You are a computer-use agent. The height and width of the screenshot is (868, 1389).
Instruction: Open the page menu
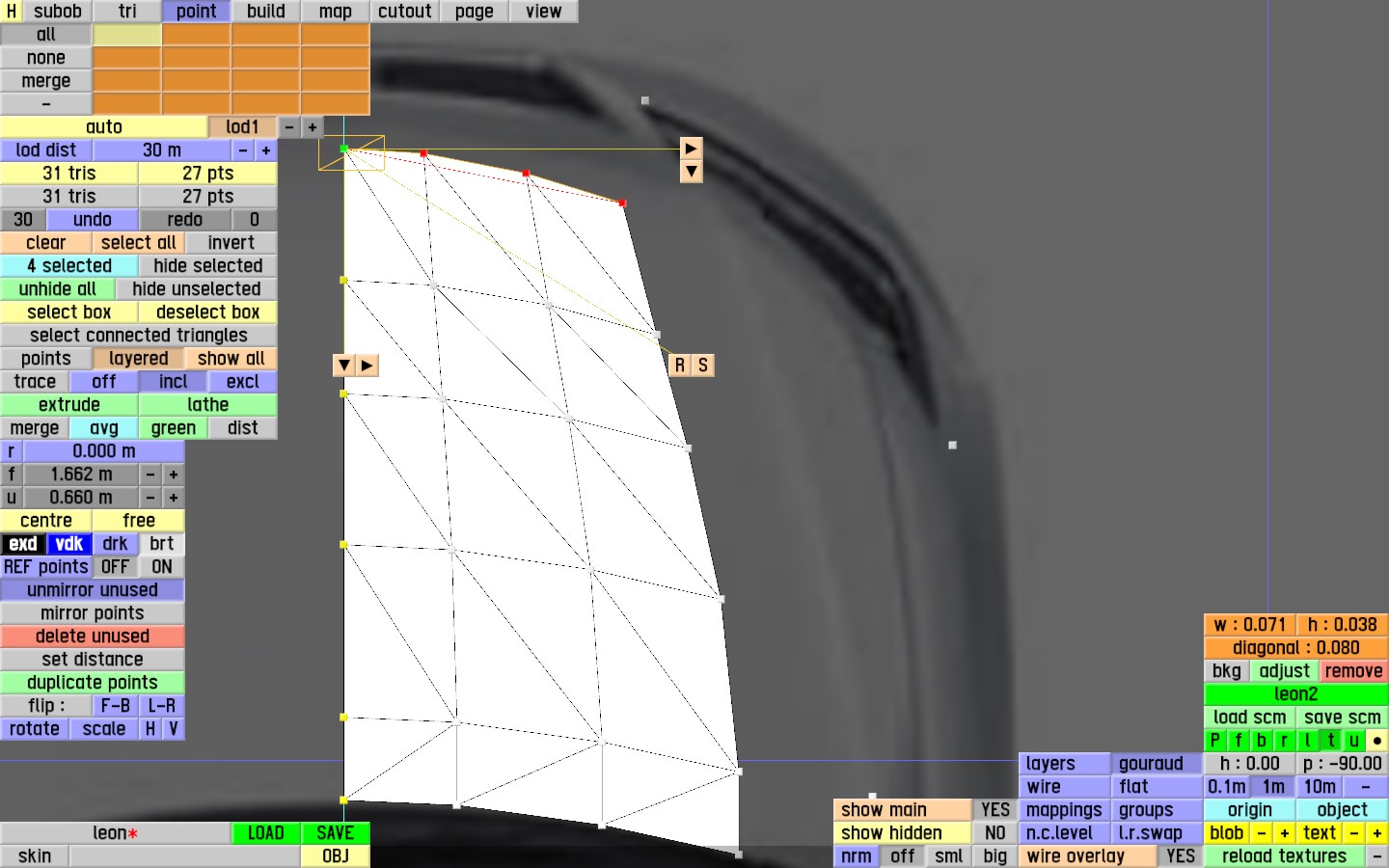(475, 12)
